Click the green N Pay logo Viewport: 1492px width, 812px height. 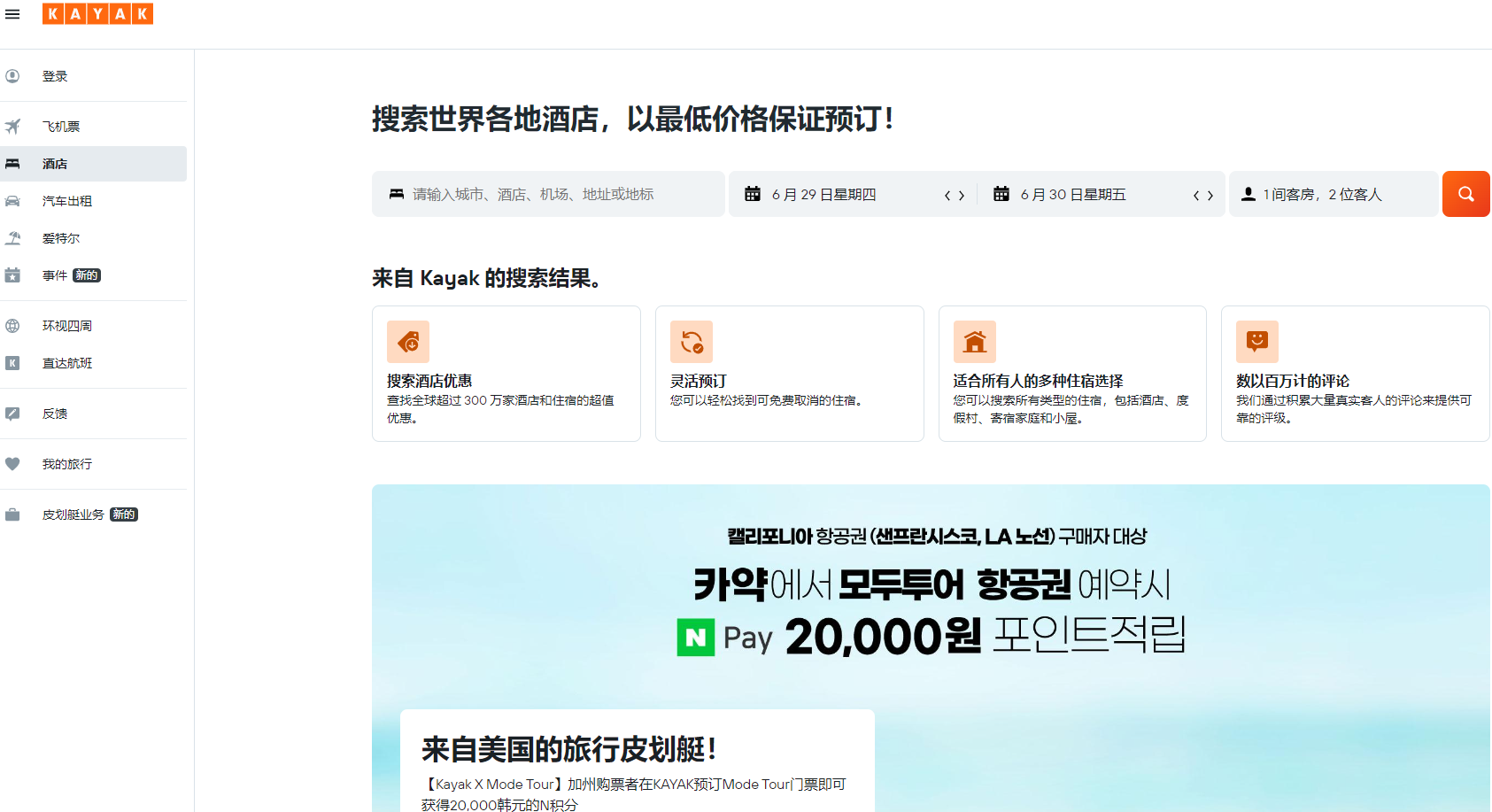point(696,638)
